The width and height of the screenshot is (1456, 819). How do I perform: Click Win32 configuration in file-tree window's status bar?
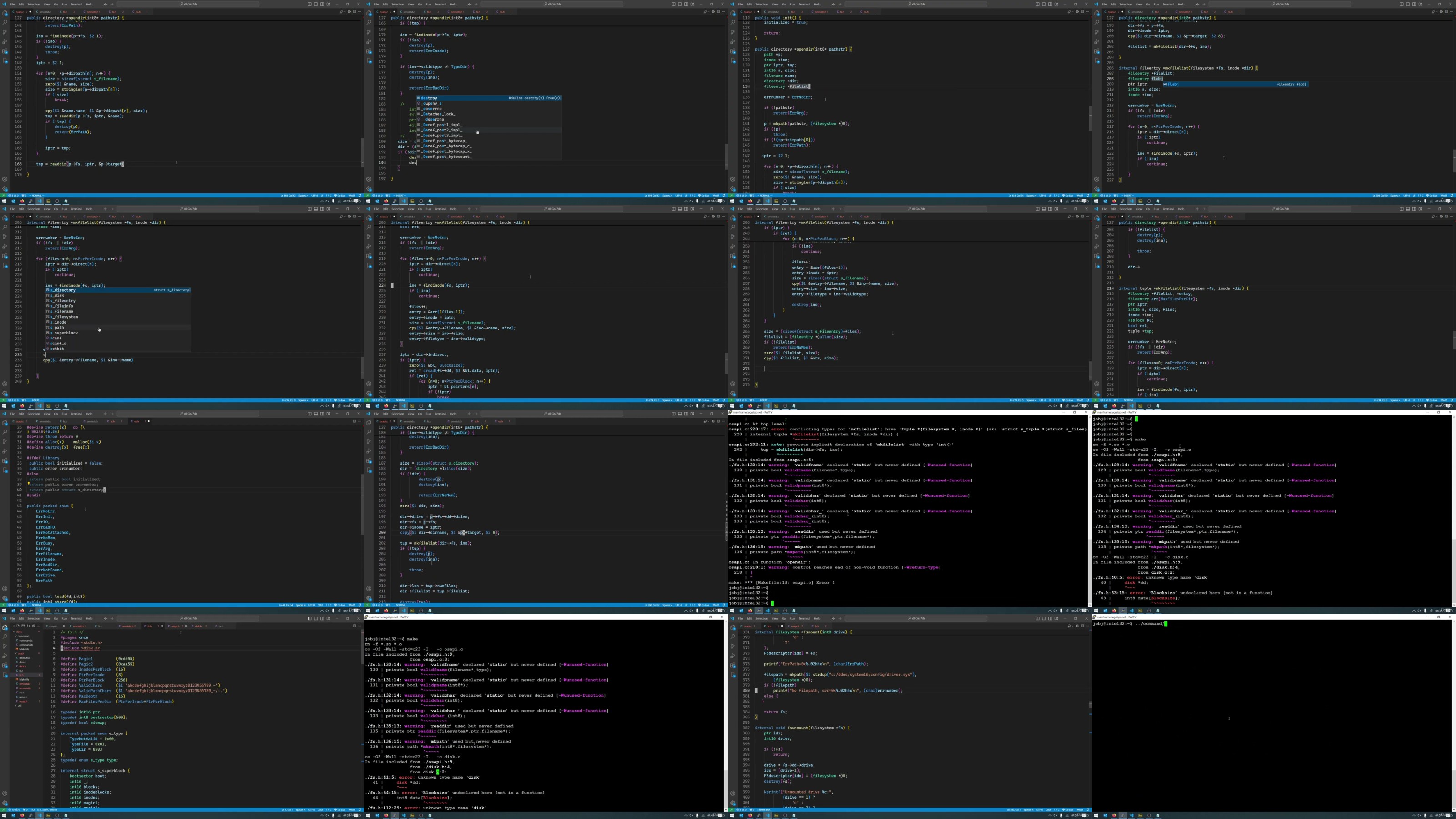[352, 810]
